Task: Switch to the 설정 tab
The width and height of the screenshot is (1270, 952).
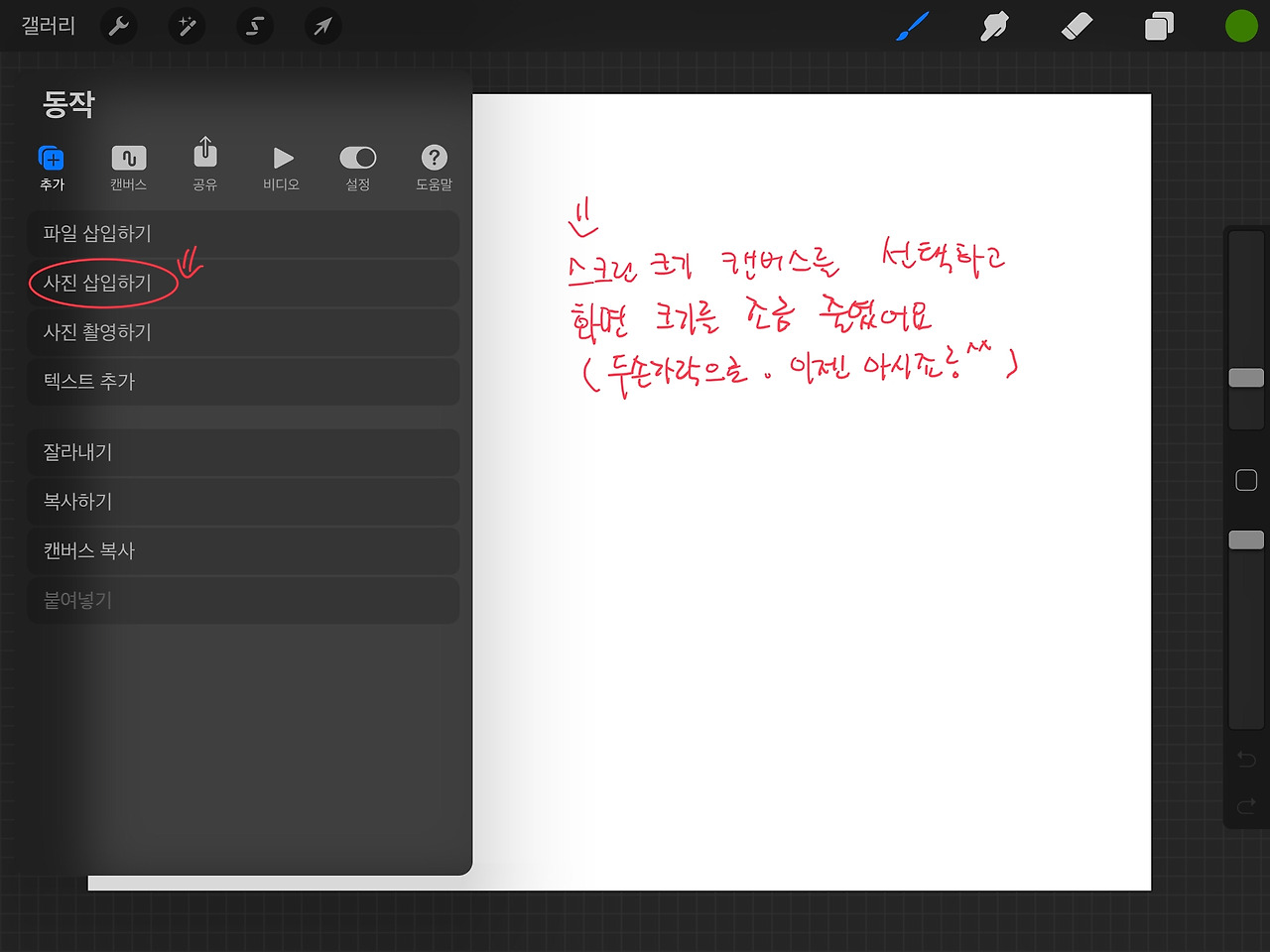Action: point(358,167)
